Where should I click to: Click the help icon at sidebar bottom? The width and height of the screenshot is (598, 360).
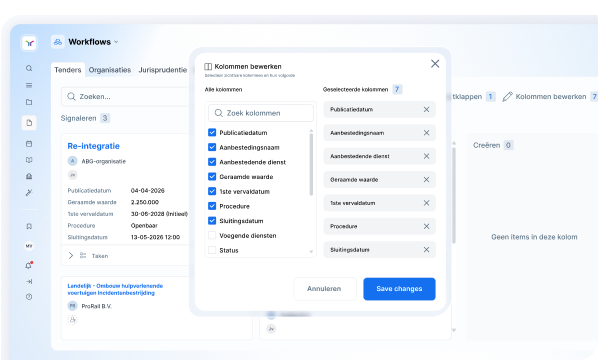29,297
